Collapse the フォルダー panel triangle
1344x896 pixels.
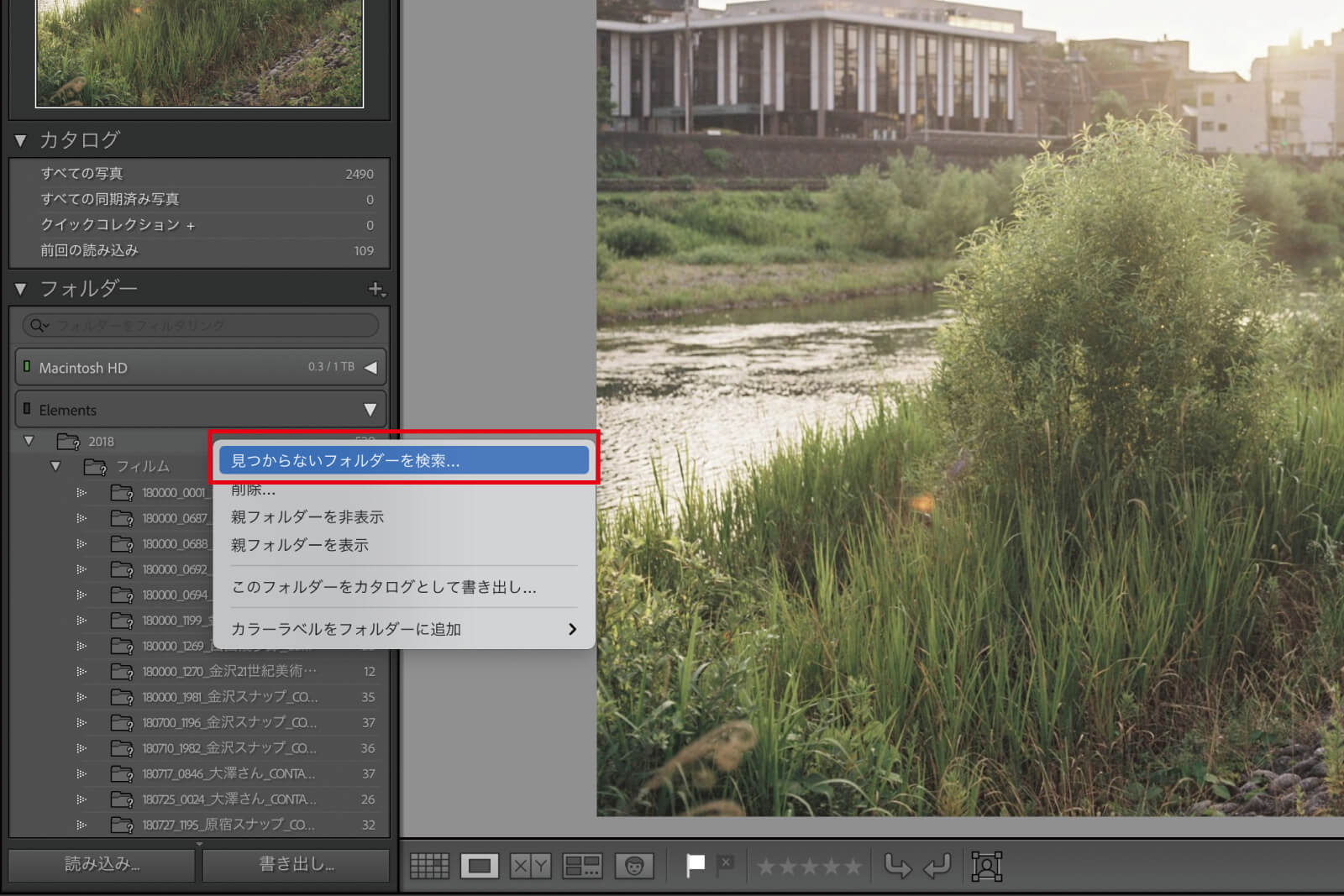point(21,289)
